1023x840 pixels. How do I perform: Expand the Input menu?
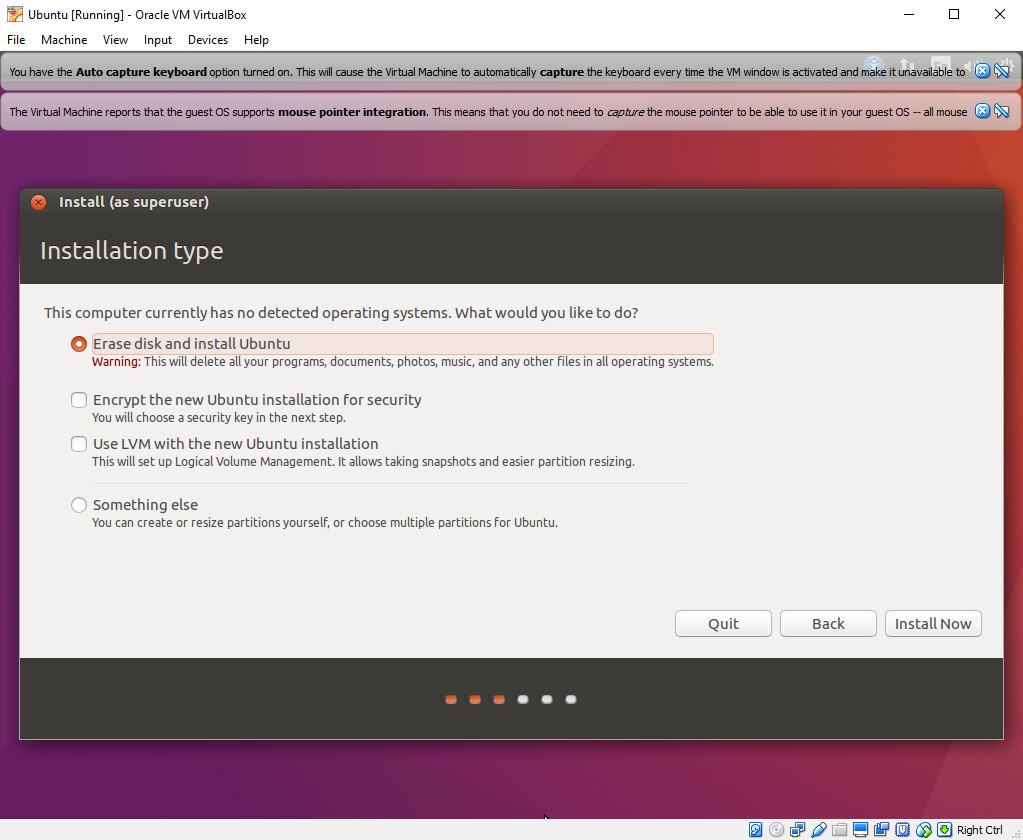[158, 40]
